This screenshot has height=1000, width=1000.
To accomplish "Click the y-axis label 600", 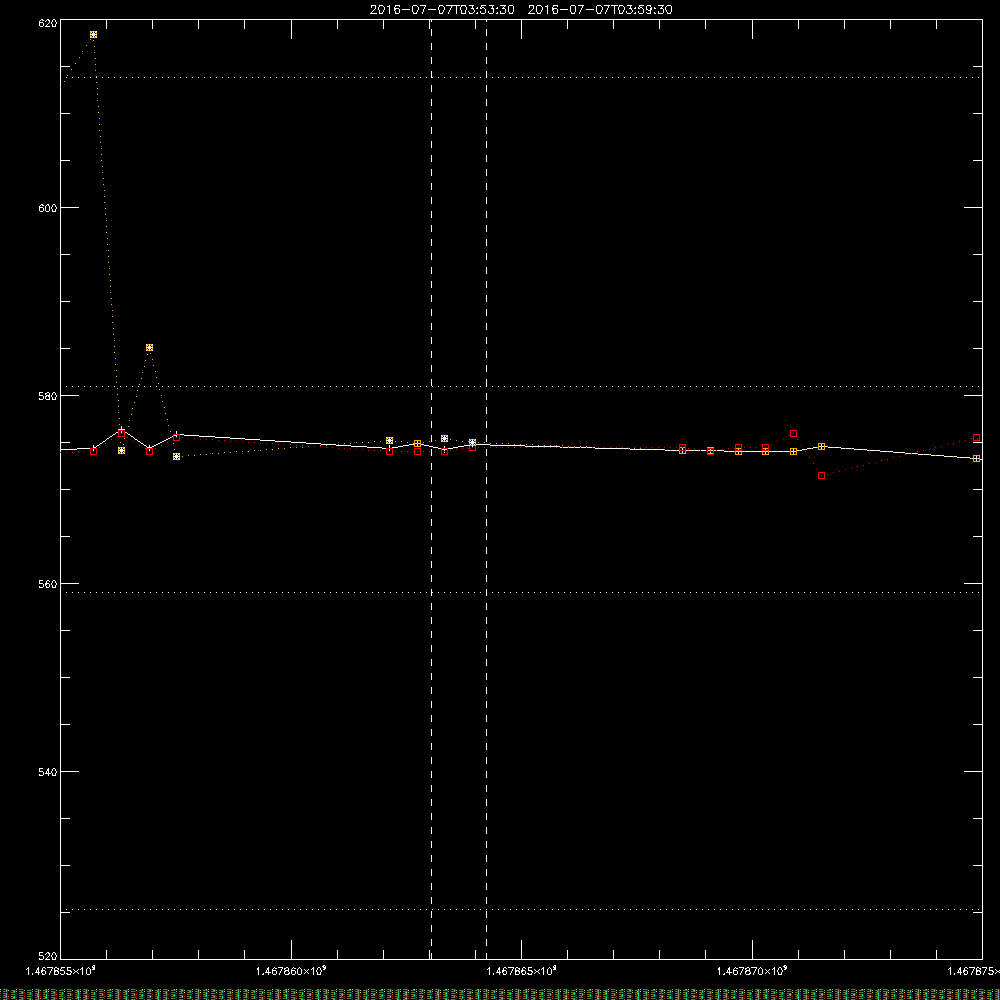I will (x=48, y=208).
